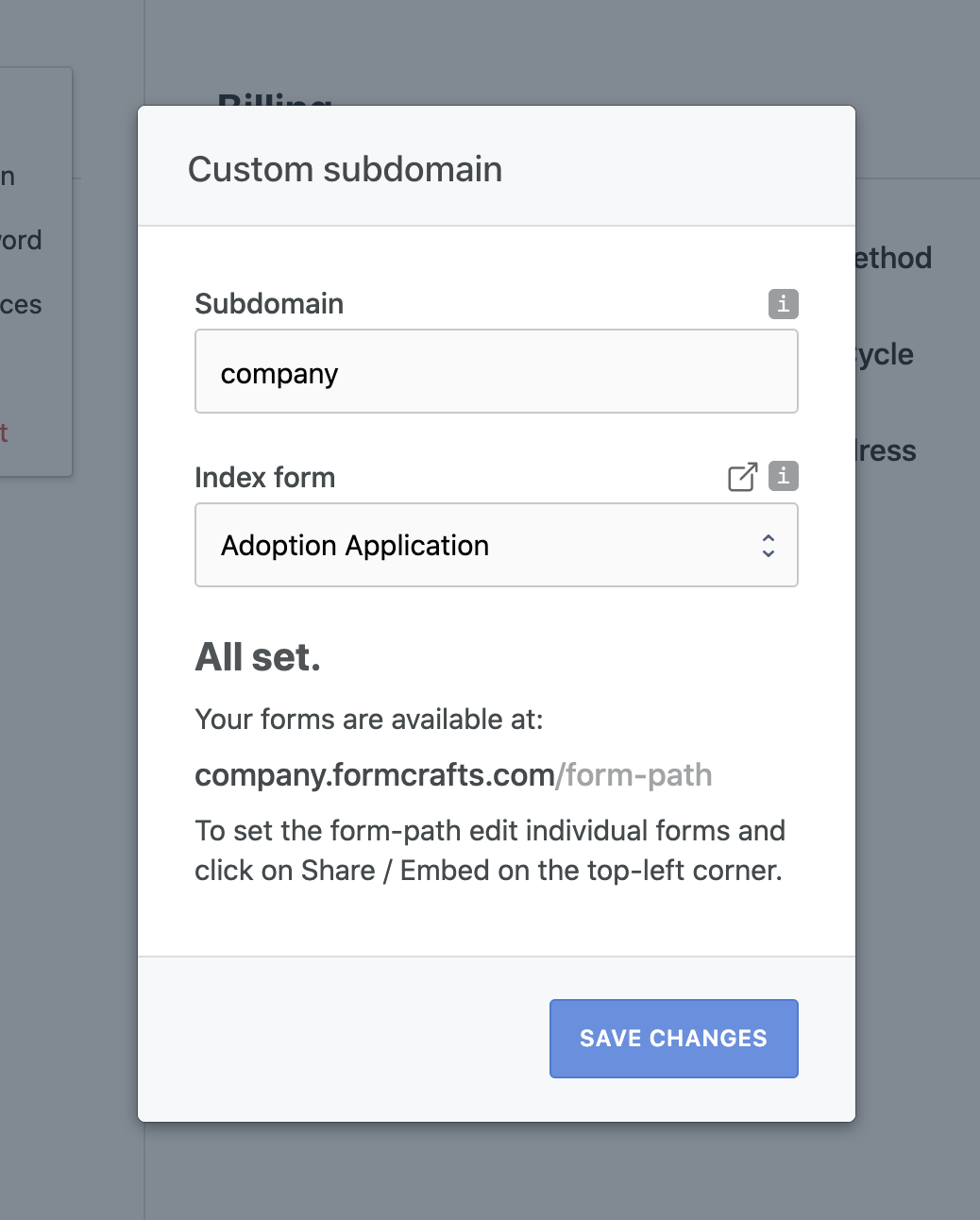
Task: Click the Custom subdomain dialog title
Action: click(345, 170)
